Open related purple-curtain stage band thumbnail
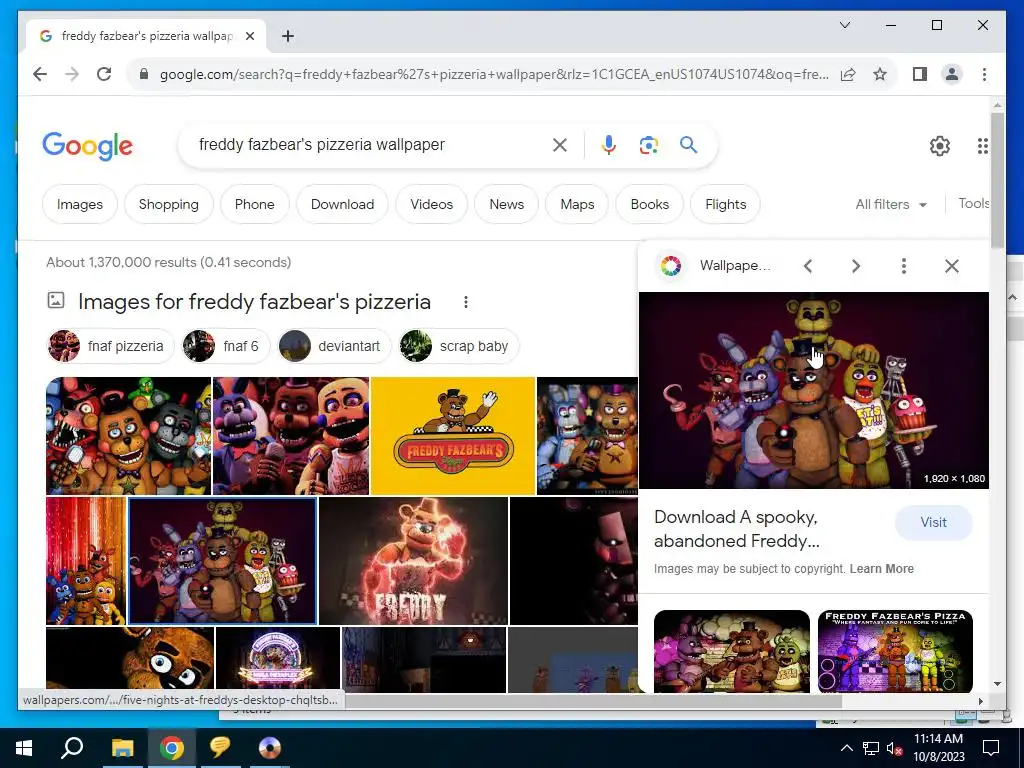Screen dimensions: 1024x768 point(731,651)
